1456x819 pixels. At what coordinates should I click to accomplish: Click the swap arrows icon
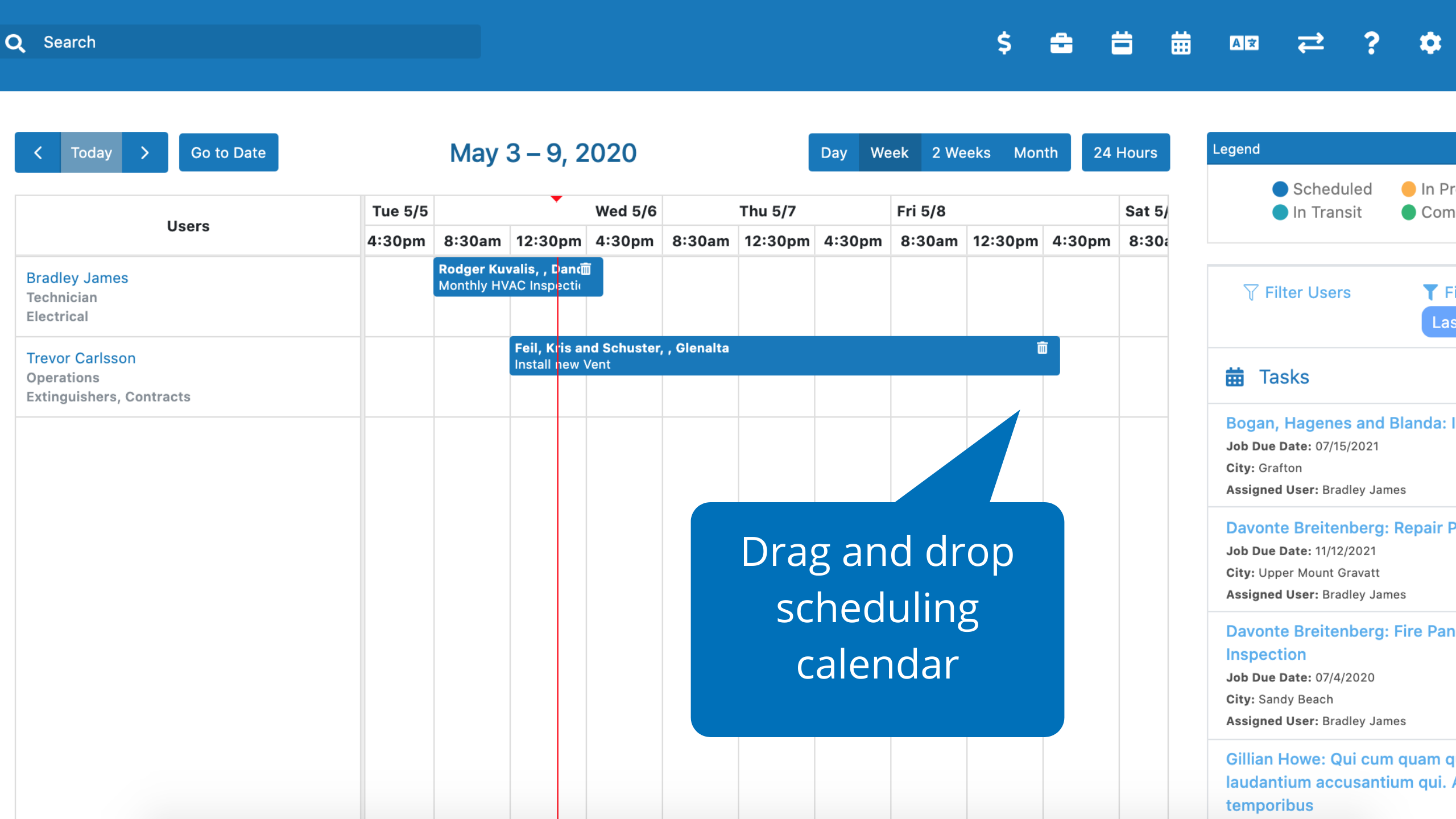pyautogui.click(x=1310, y=43)
